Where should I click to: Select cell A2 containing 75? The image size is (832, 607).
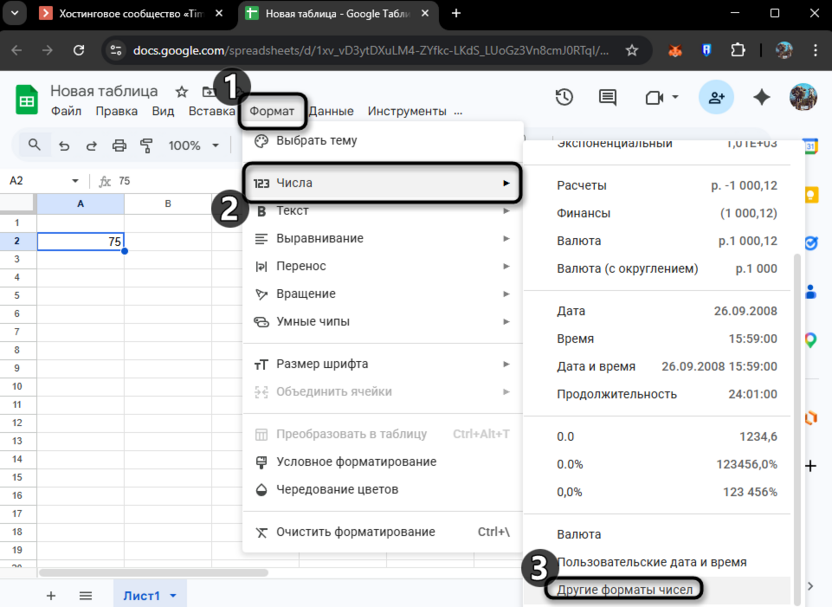(81, 241)
